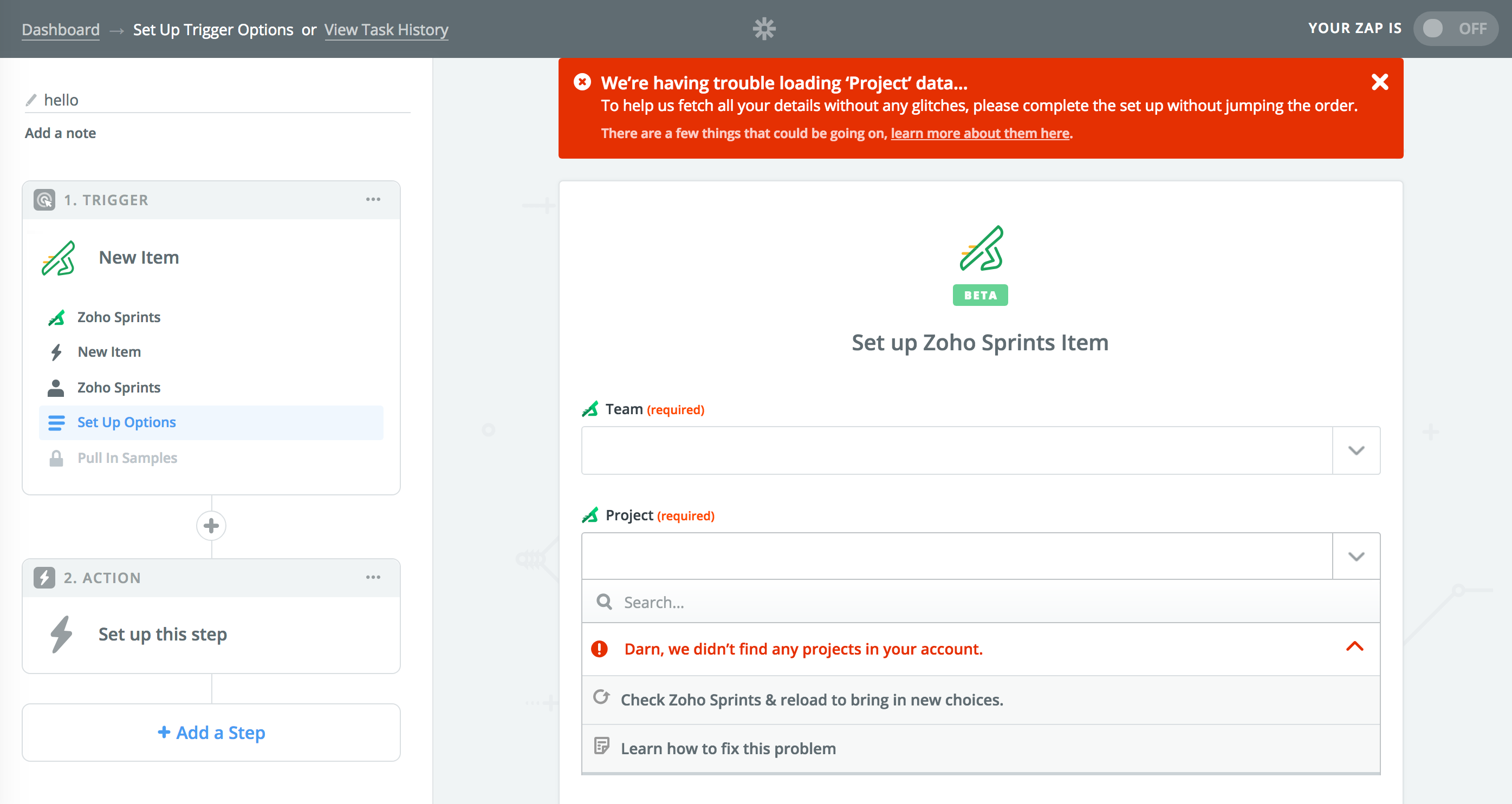The height and width of the screenshot is (804, 1512).
Task: Expand the Team dropdown arrow
Action: [x=1355, y=450]
